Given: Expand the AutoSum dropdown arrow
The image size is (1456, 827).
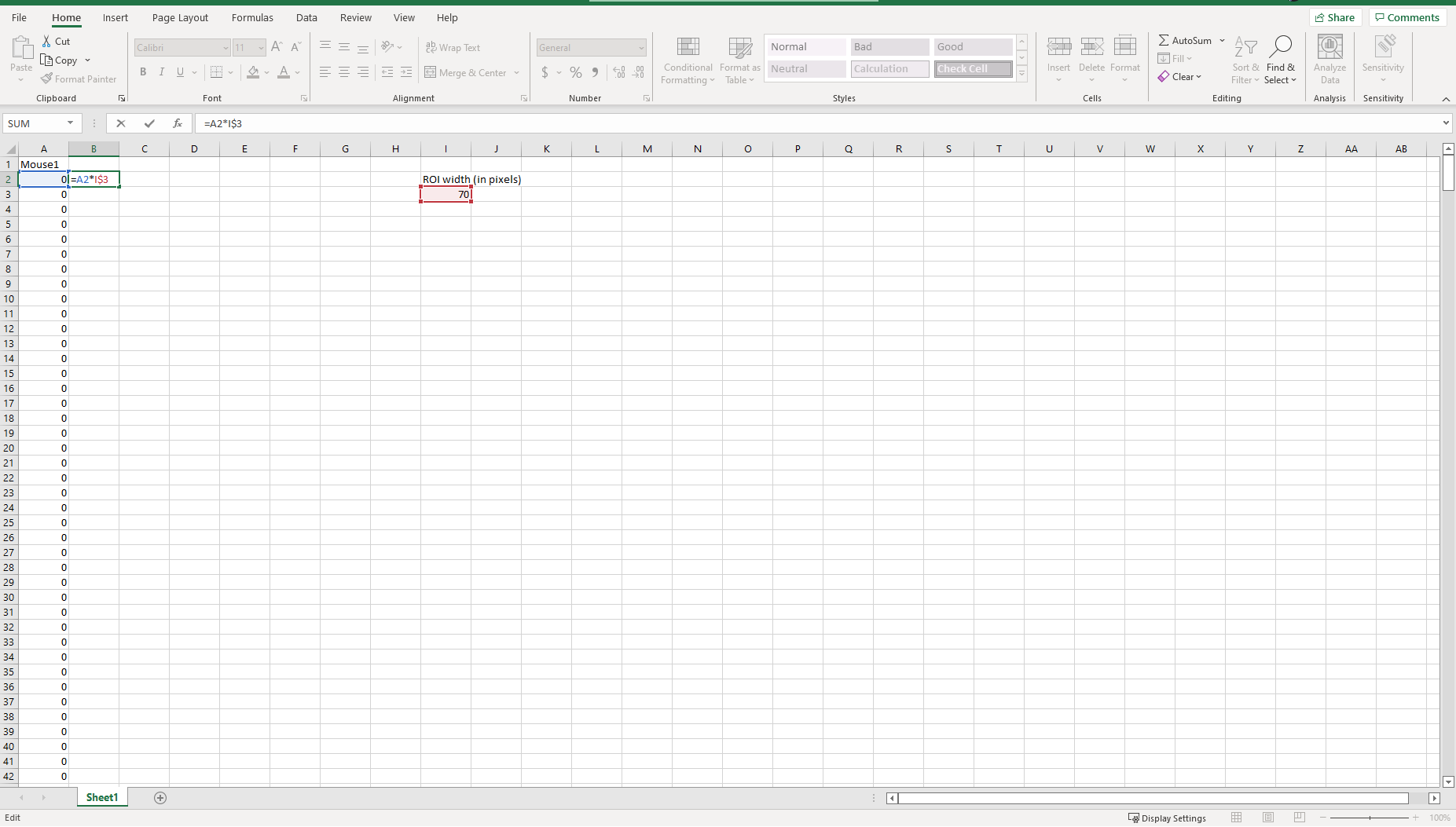Looking at the screenshot, I should (x=1222, y=40).
